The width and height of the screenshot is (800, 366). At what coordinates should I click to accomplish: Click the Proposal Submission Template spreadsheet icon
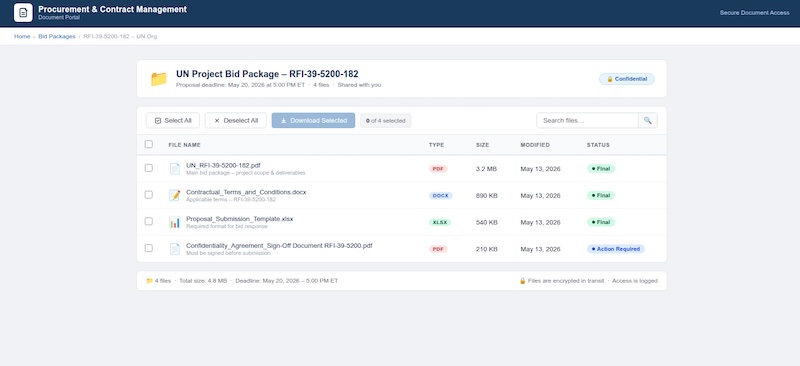(174, 223)
